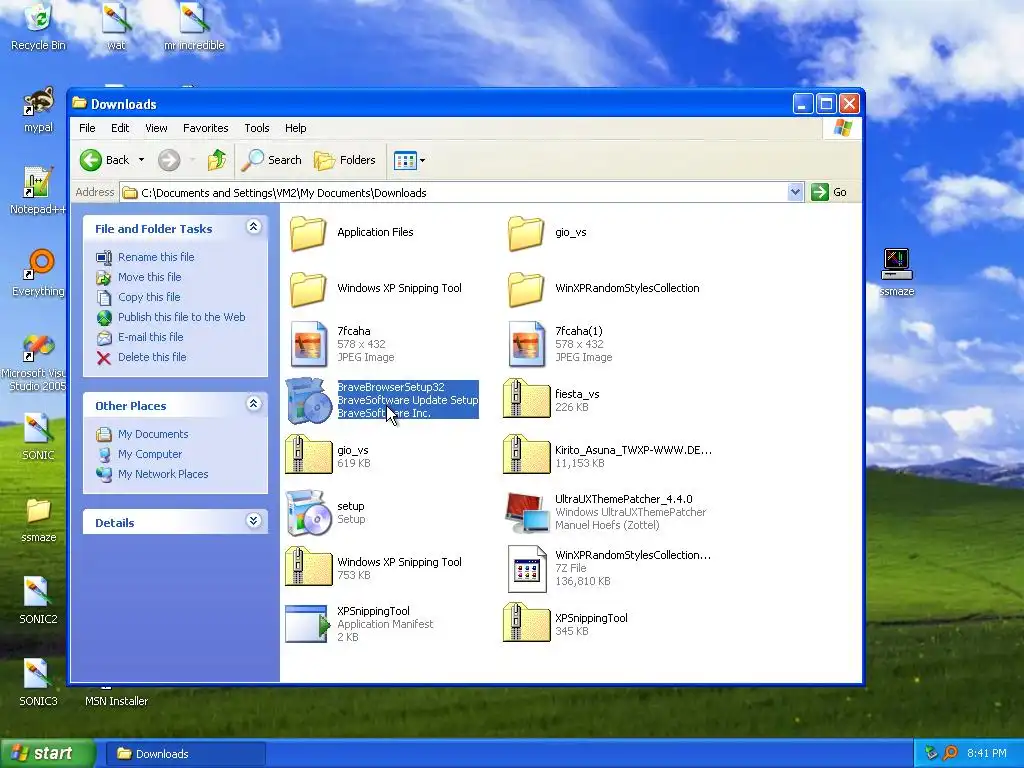Click Copy this file
Screen dimensions: 1024x768
coord(149,297)
